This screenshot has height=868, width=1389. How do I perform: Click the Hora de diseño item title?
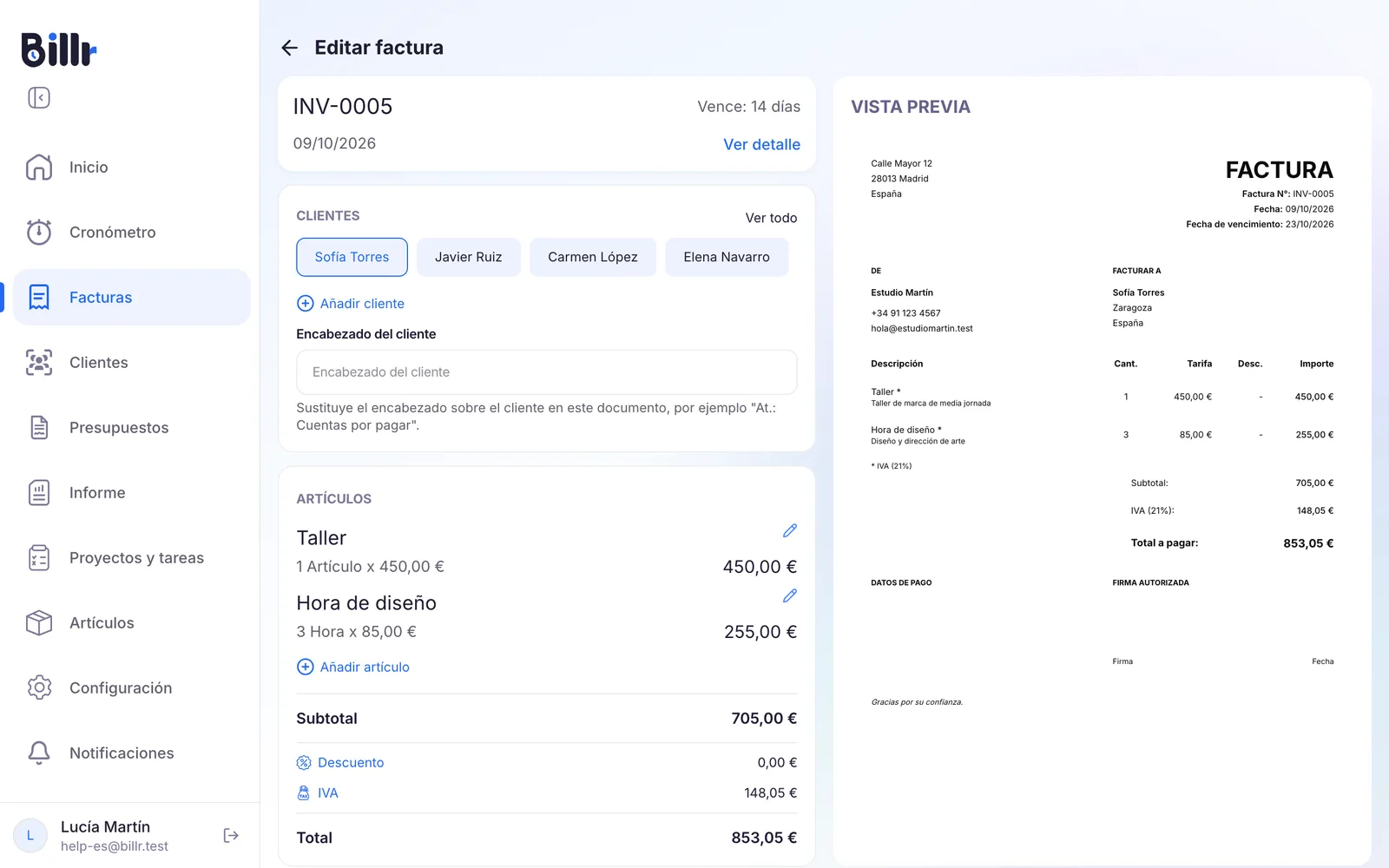click(x=366, y=602)
